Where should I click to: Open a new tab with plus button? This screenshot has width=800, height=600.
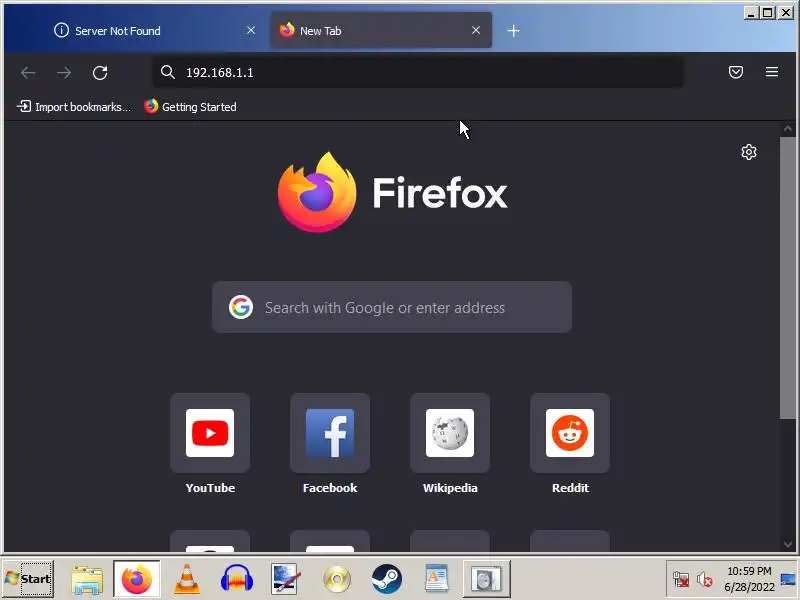[x=514, y=31]
